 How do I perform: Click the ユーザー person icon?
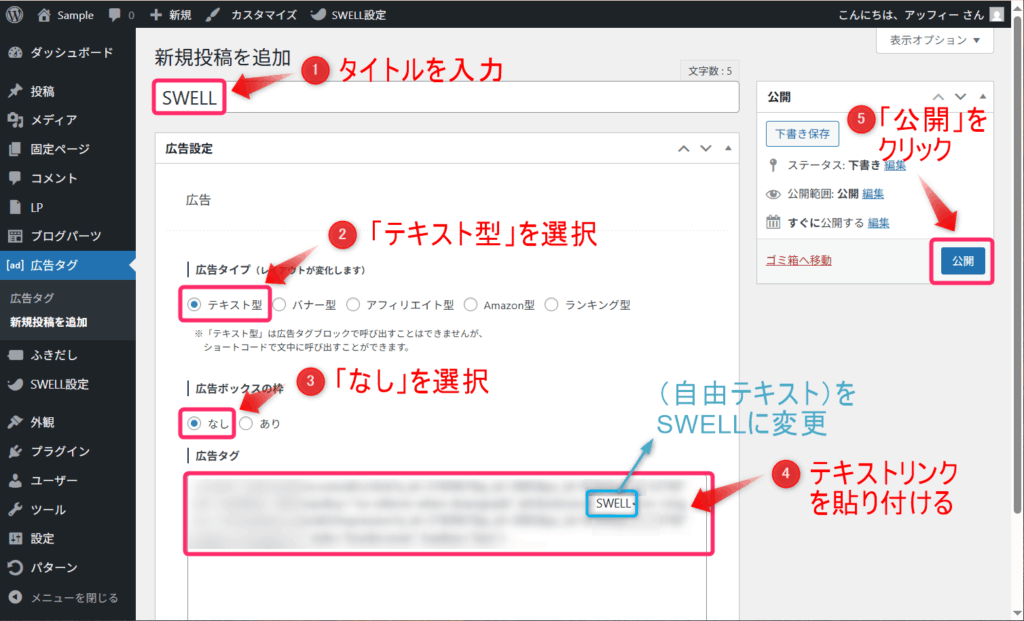point(15,480)
